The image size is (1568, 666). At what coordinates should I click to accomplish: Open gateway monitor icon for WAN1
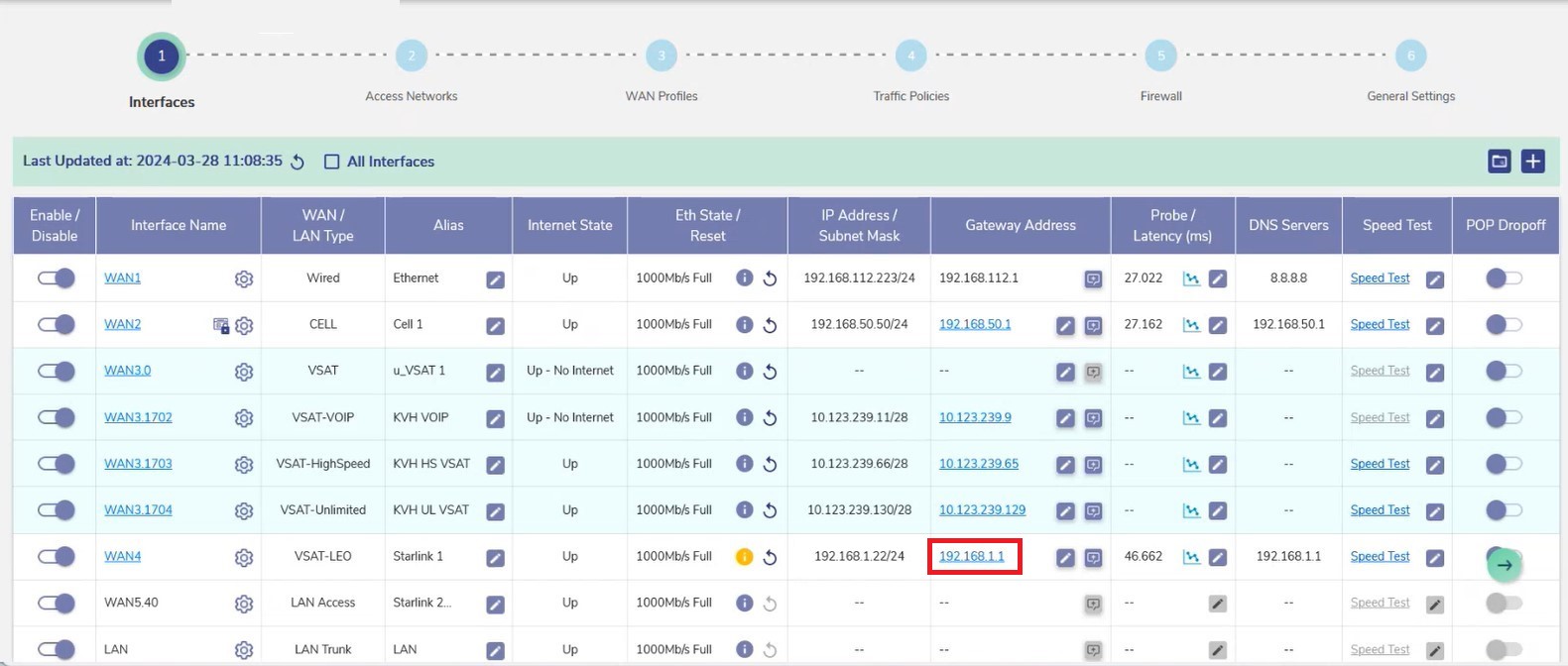click(x=1093, y=279)
